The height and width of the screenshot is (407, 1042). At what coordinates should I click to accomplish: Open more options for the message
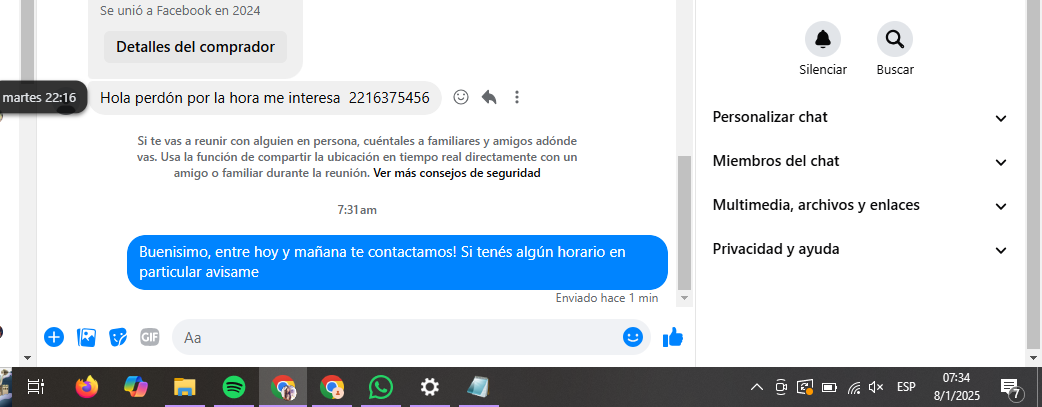tap(517, 97)
